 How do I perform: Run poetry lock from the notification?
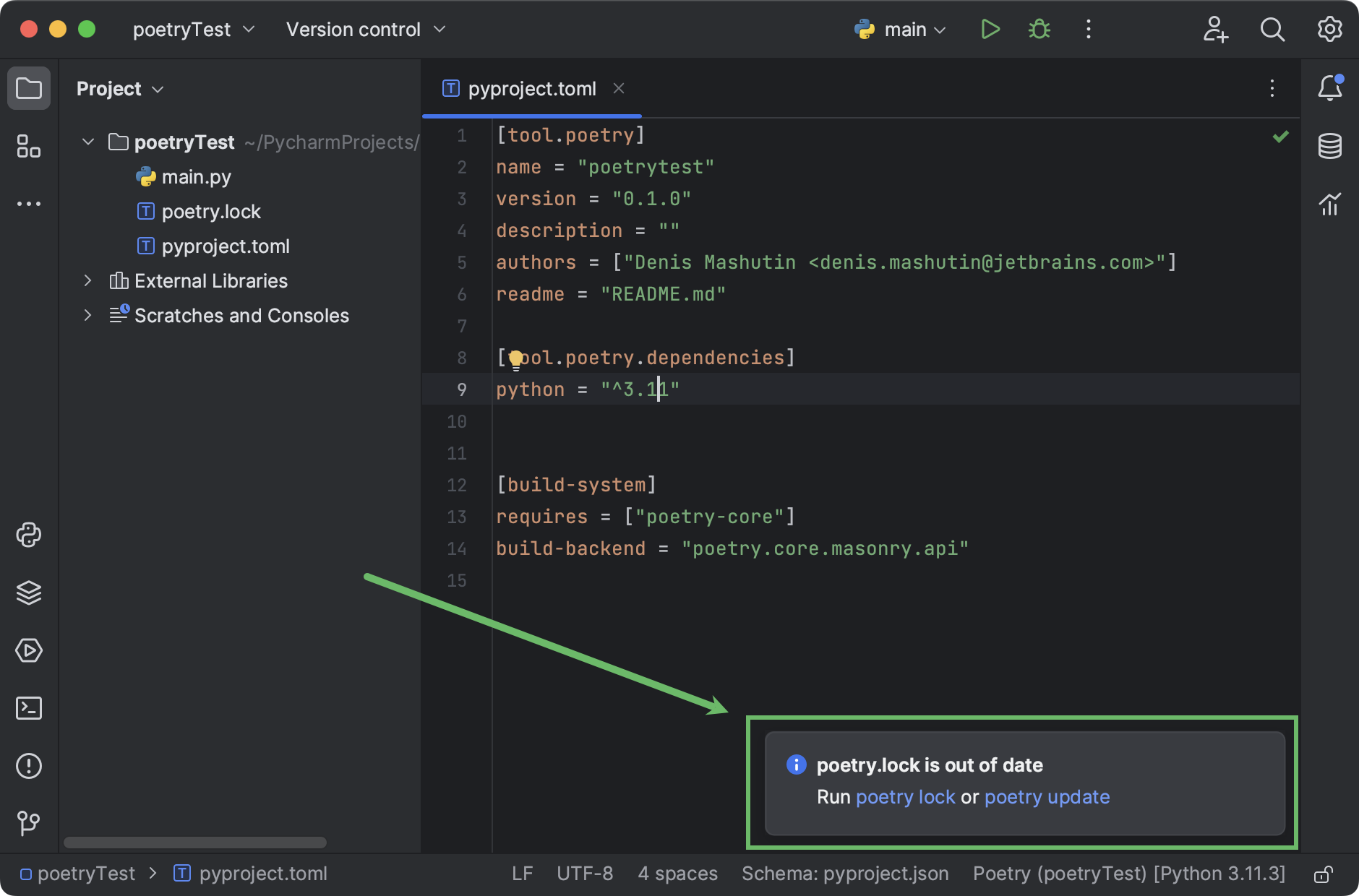[904, 797]
